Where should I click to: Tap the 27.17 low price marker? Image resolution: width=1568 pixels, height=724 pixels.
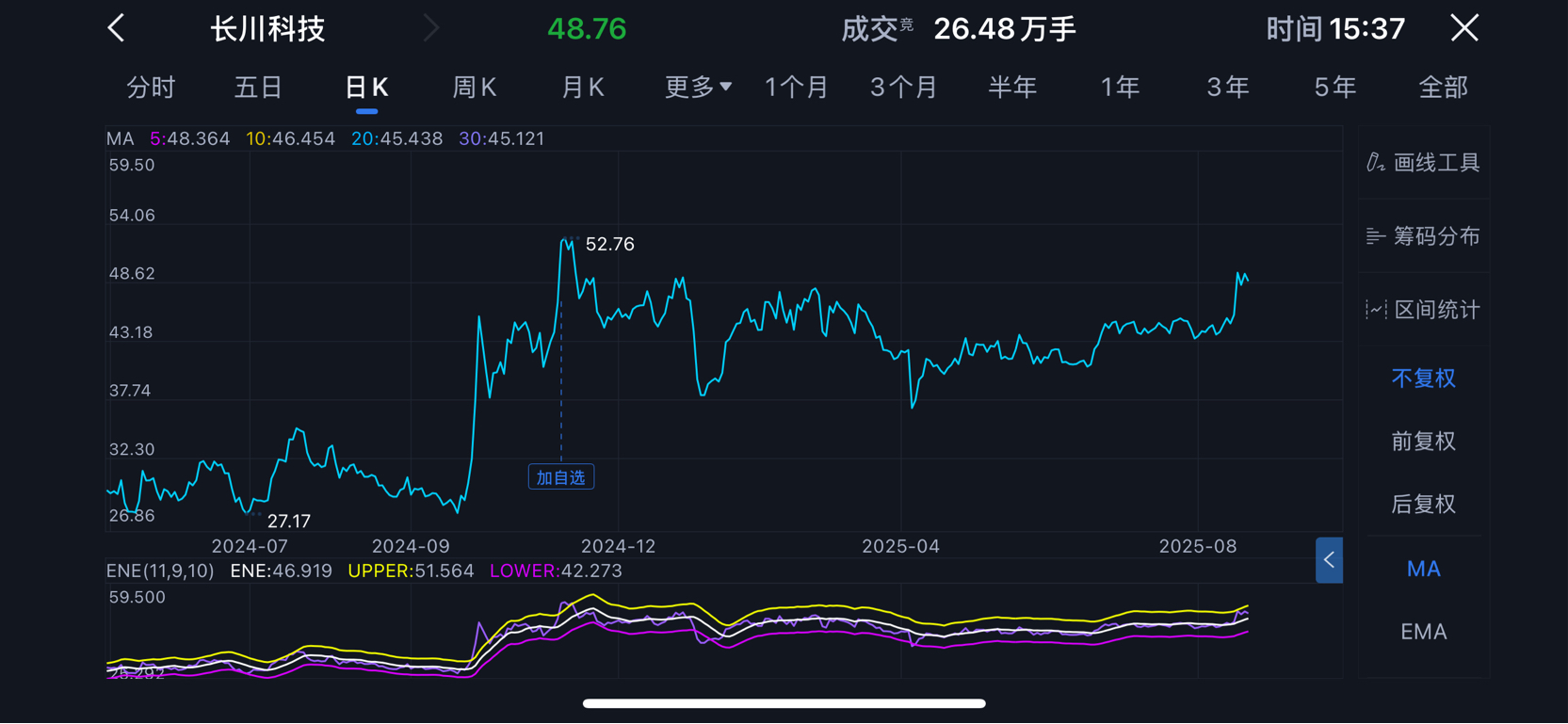coord(288,521)
